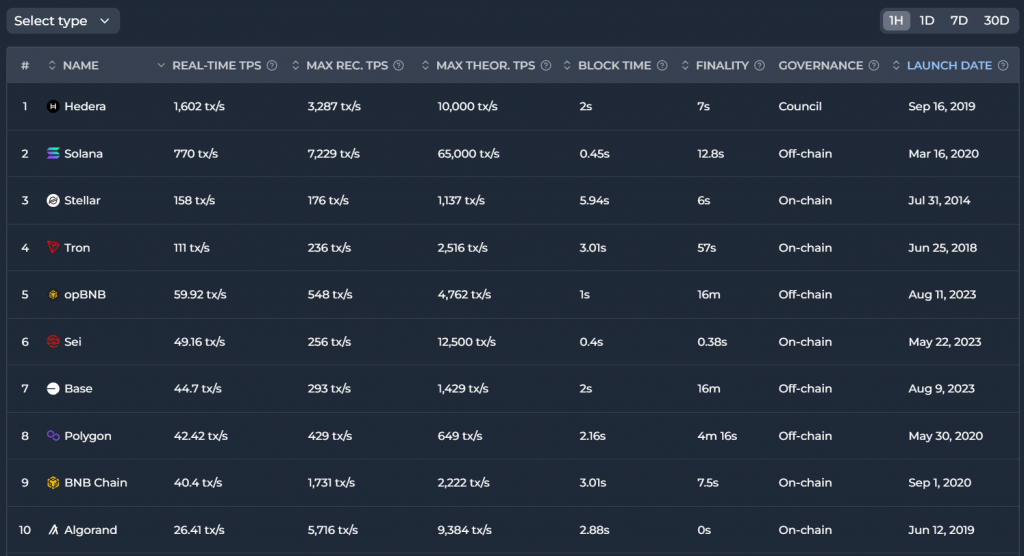Open the Hedera chain name link
1024x556 pixels.
[x=85, y=106]
